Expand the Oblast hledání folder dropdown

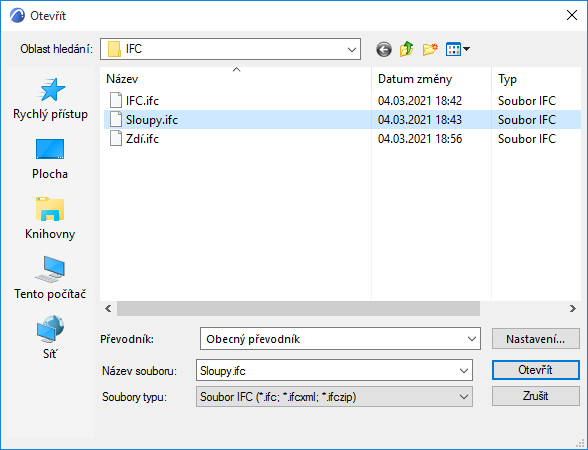click(352, 49)
